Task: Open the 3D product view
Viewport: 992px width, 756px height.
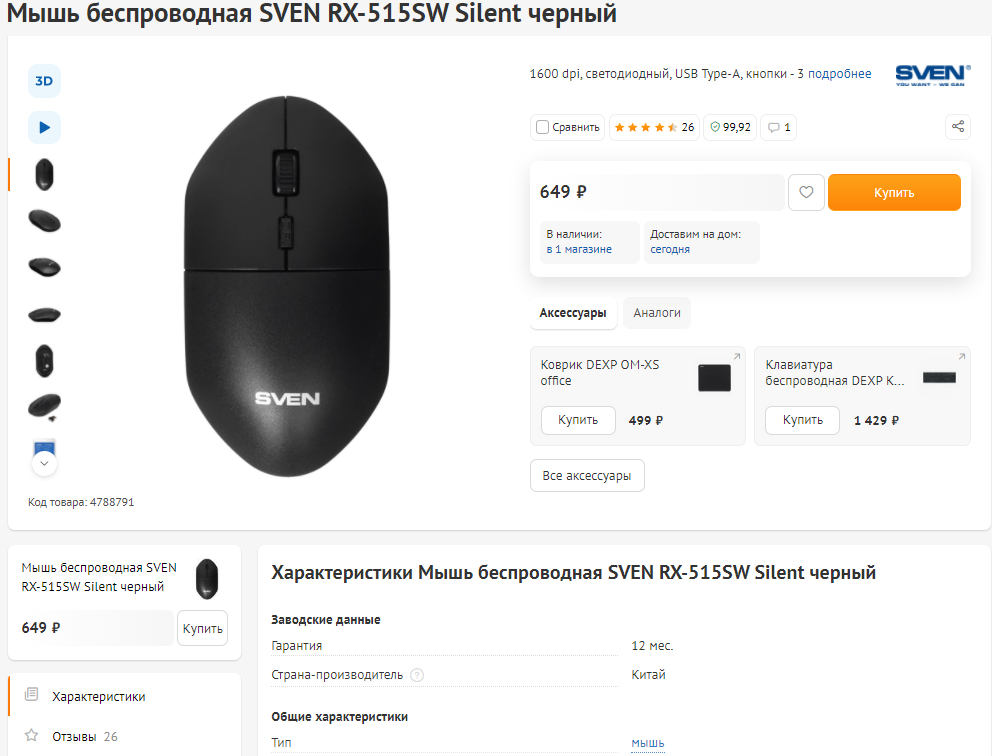Action: (44, 81)
